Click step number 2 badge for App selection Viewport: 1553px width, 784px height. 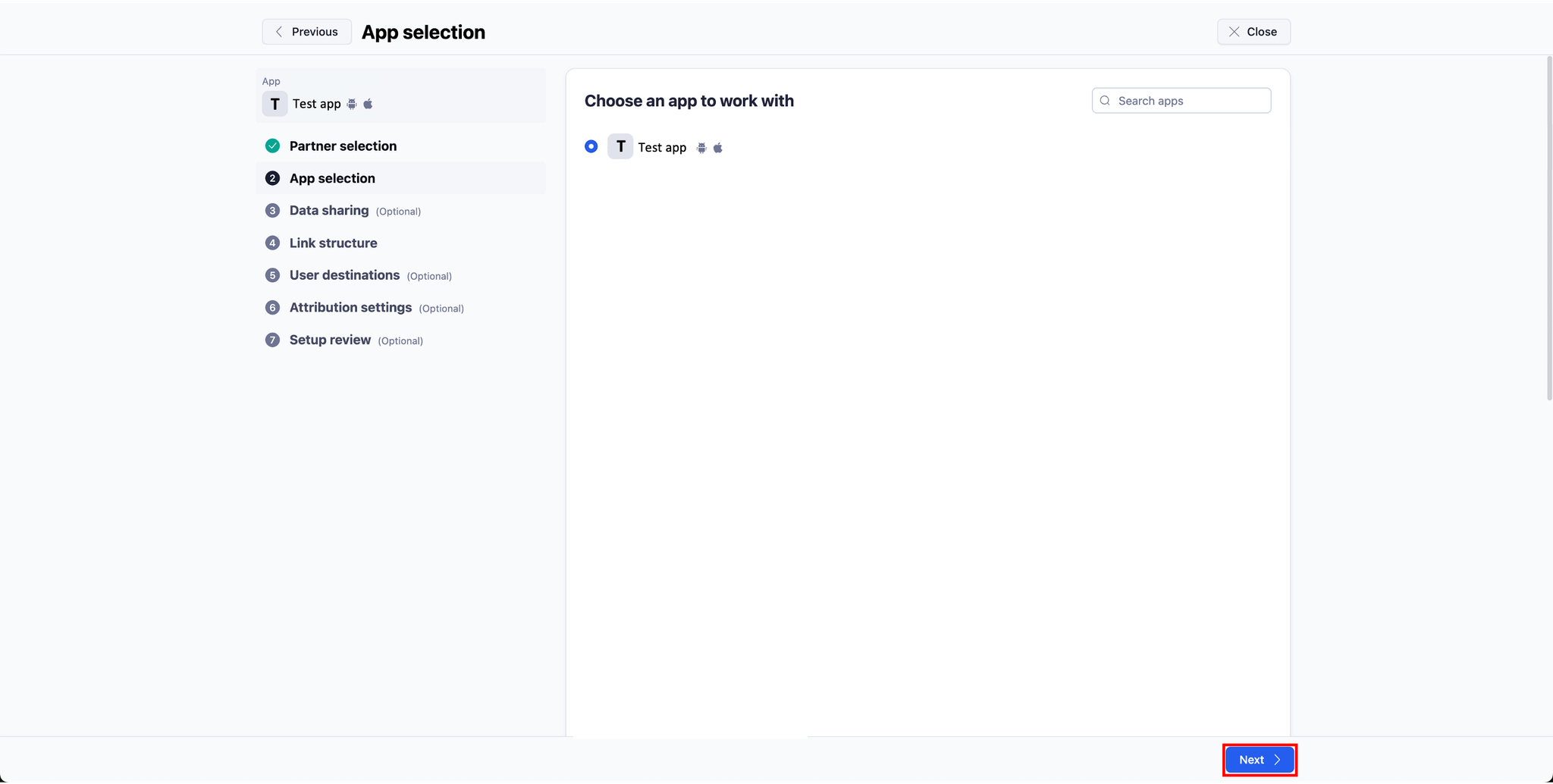click(x=272, y=178)
